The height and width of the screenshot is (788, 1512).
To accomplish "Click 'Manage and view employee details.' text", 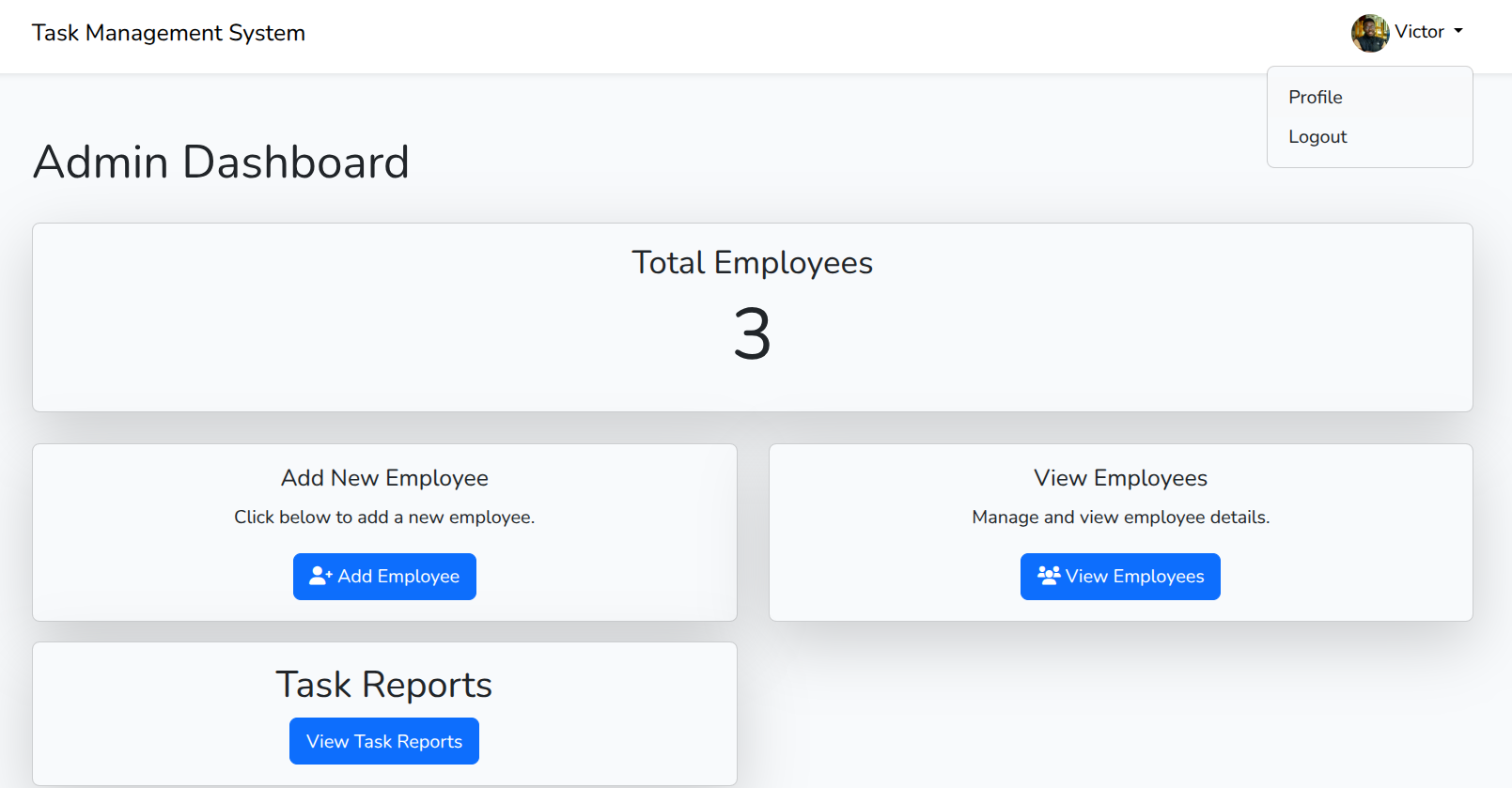I will (1120, 518).
